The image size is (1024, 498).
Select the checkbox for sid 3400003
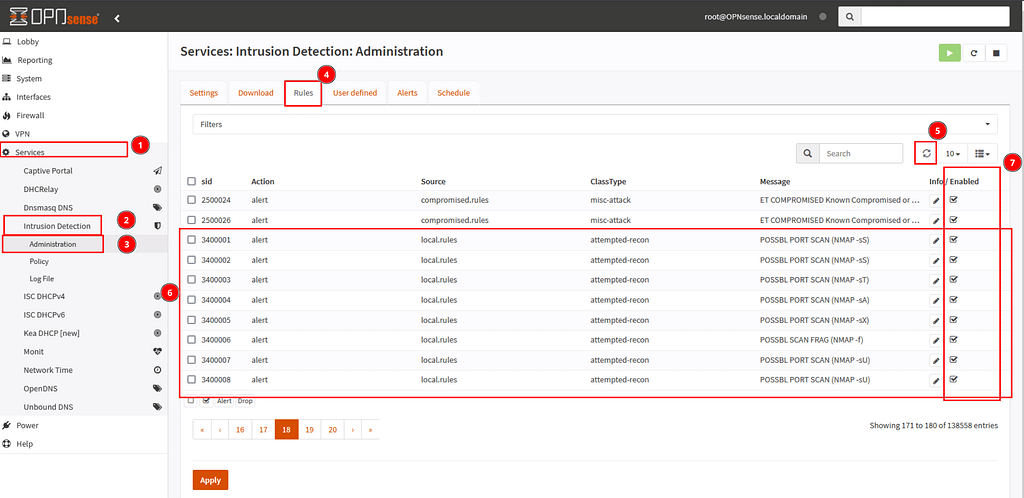[x=192, y=280]
